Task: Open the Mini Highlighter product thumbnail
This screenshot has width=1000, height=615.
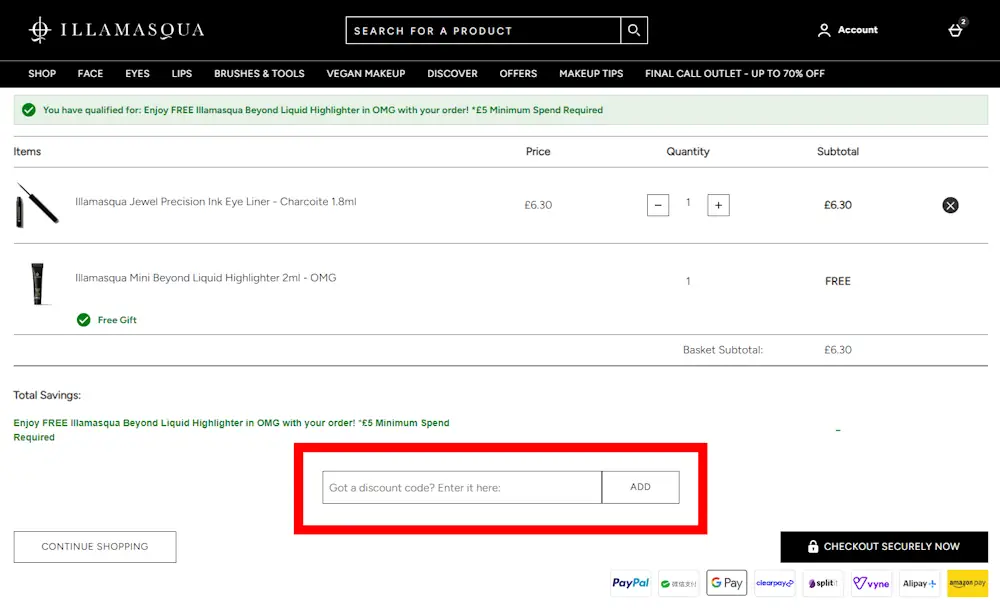Action: (x=38, y=284)
